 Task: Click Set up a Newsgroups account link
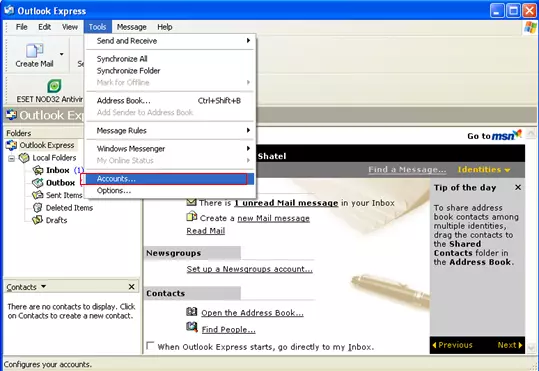pyautogui.click(x=250, y=269)
